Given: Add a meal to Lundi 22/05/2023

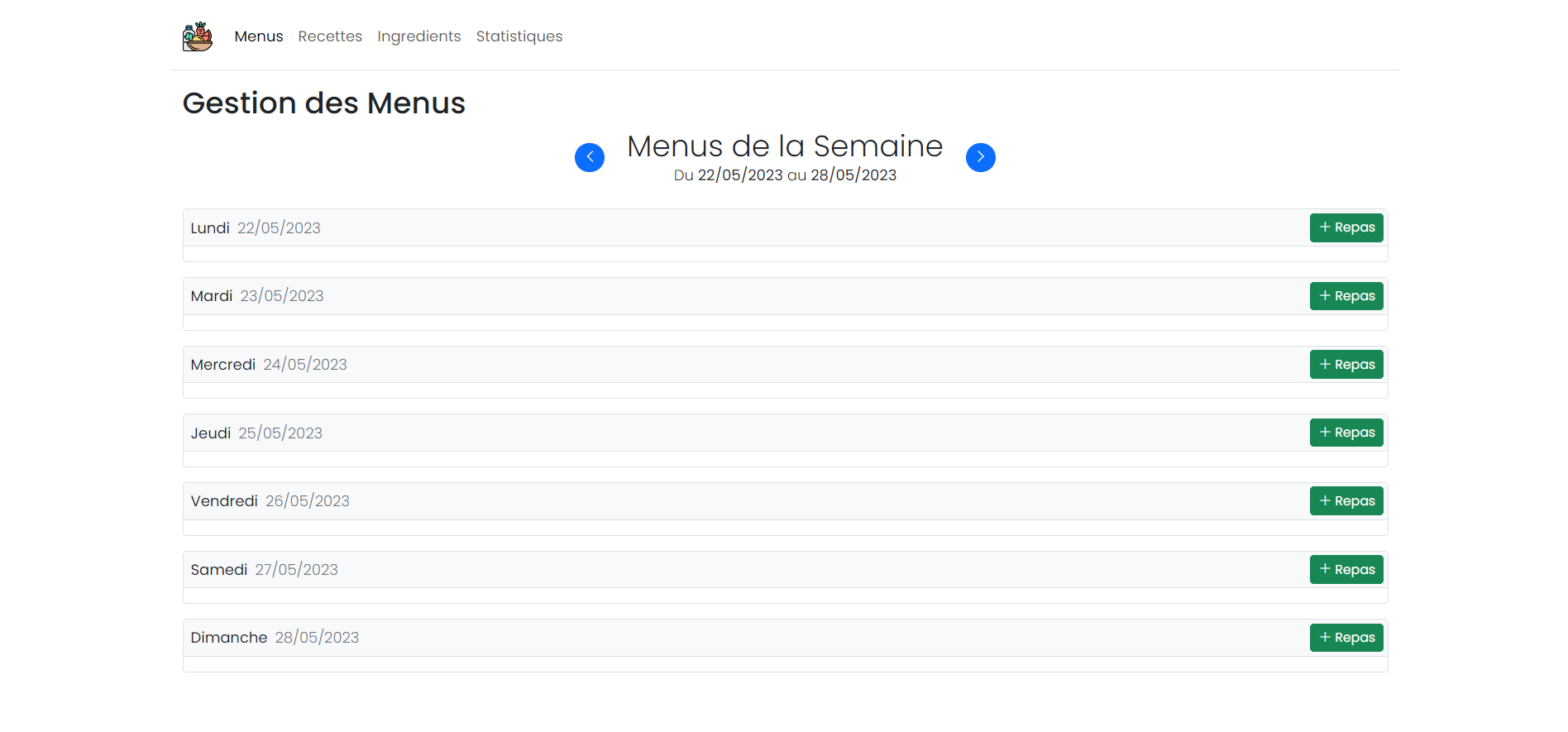Looking at the screenshot, I should click(1346, 227).
